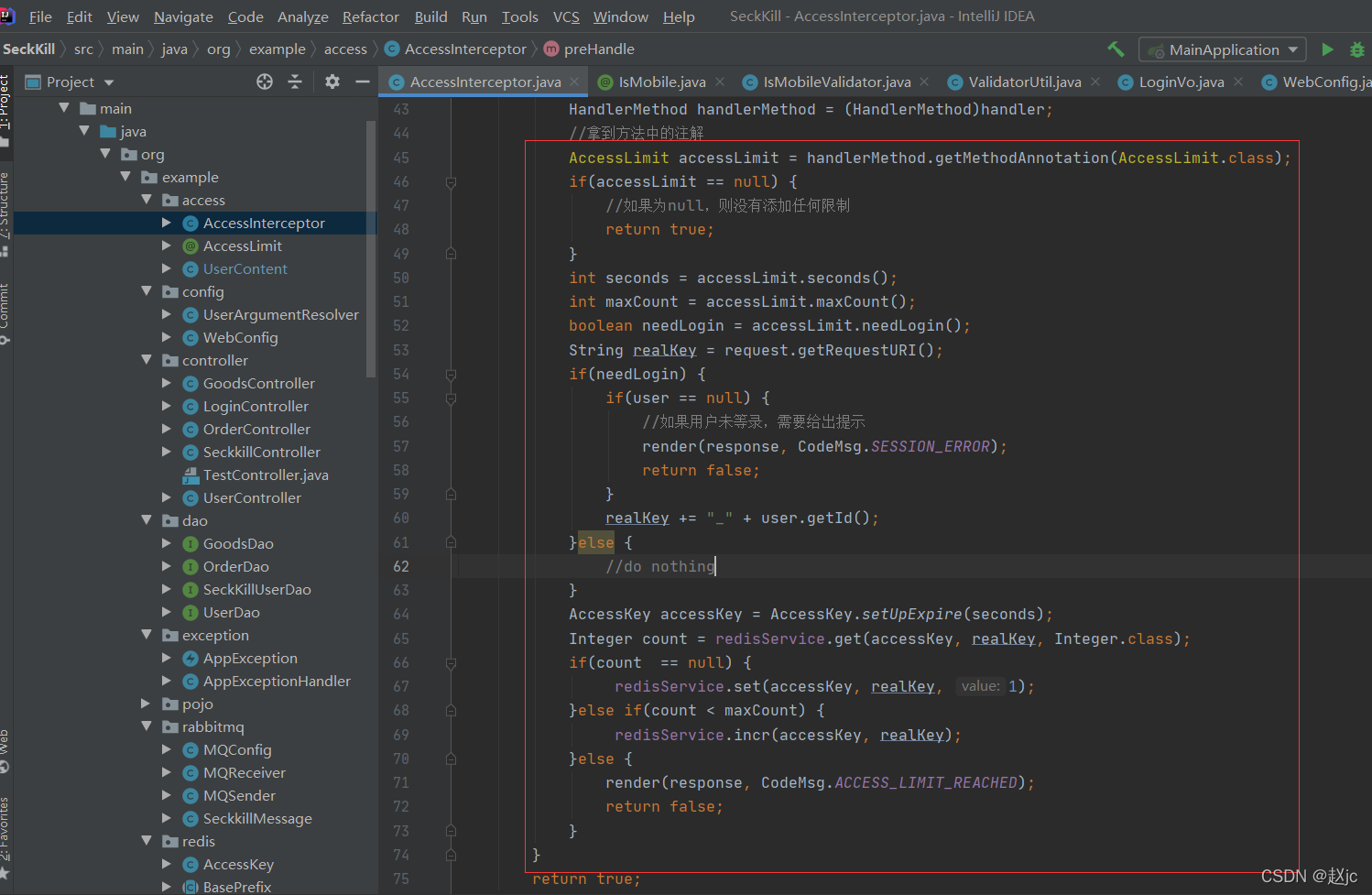Open the Web tool window tab
The image size is (1372, 895).
coord(5,749)
